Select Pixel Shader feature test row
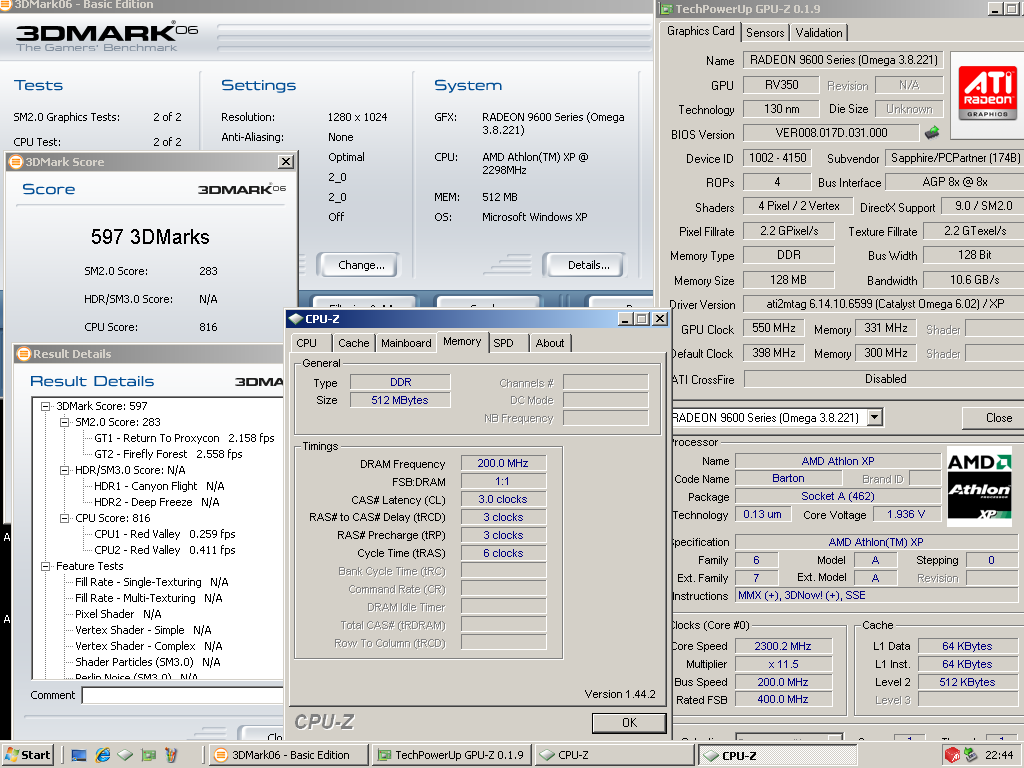 pos(118,614)
